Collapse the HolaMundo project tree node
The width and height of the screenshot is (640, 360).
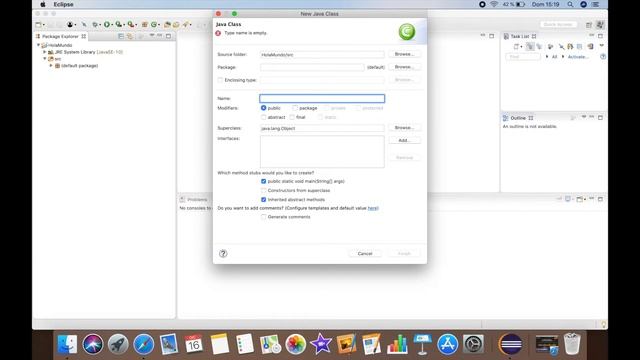point(39,45)
